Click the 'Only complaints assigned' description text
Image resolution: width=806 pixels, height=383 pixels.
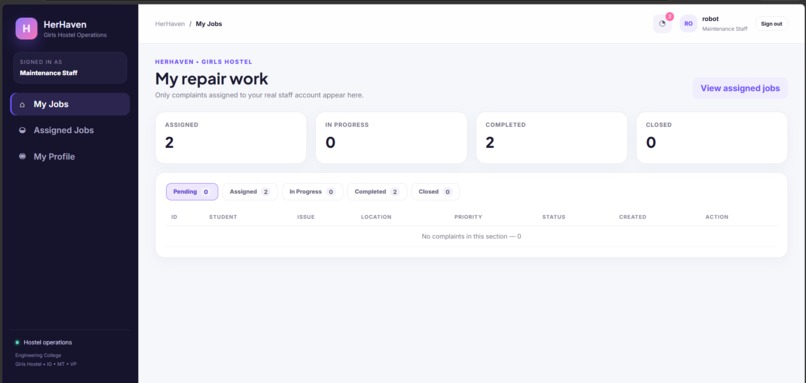coord(259,95)
